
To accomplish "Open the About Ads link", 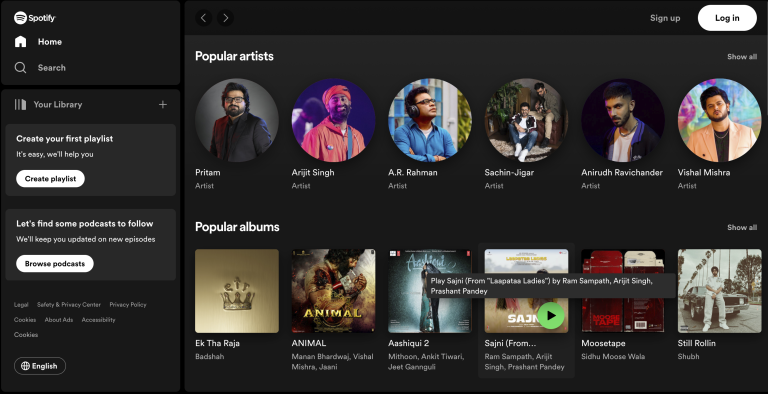I will click(59, 320).
